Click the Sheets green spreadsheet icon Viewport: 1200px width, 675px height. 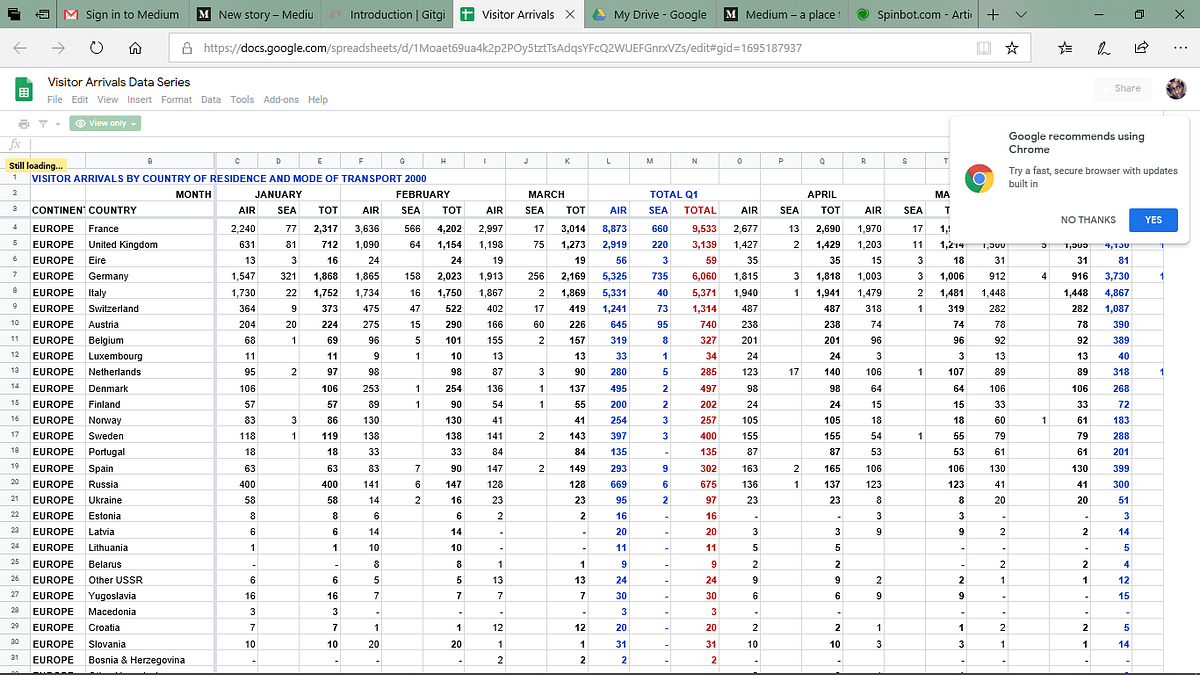23,89
